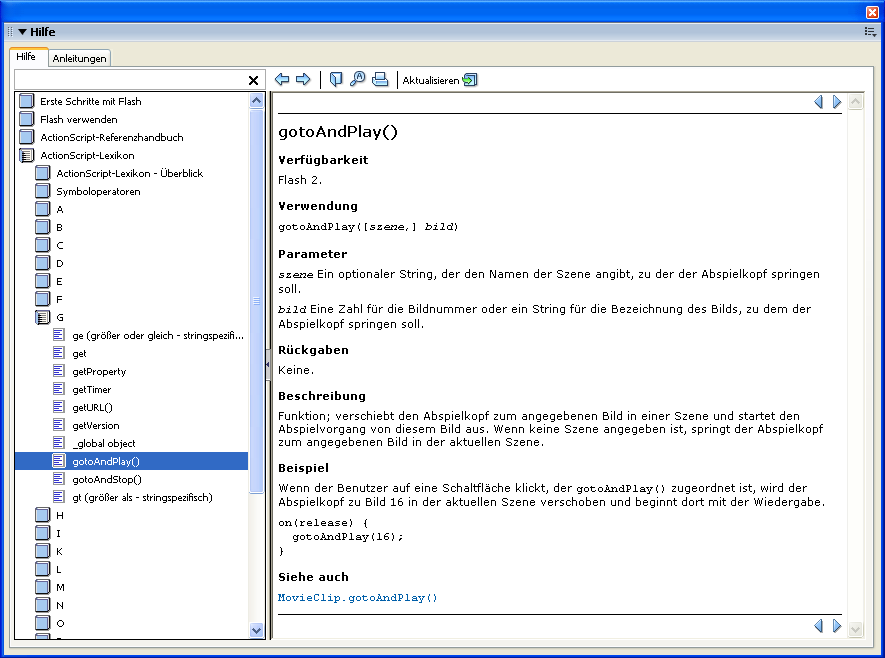The image size is (885, 658).
Task: Close the table of contents pane
Action: tap(253, 80)
